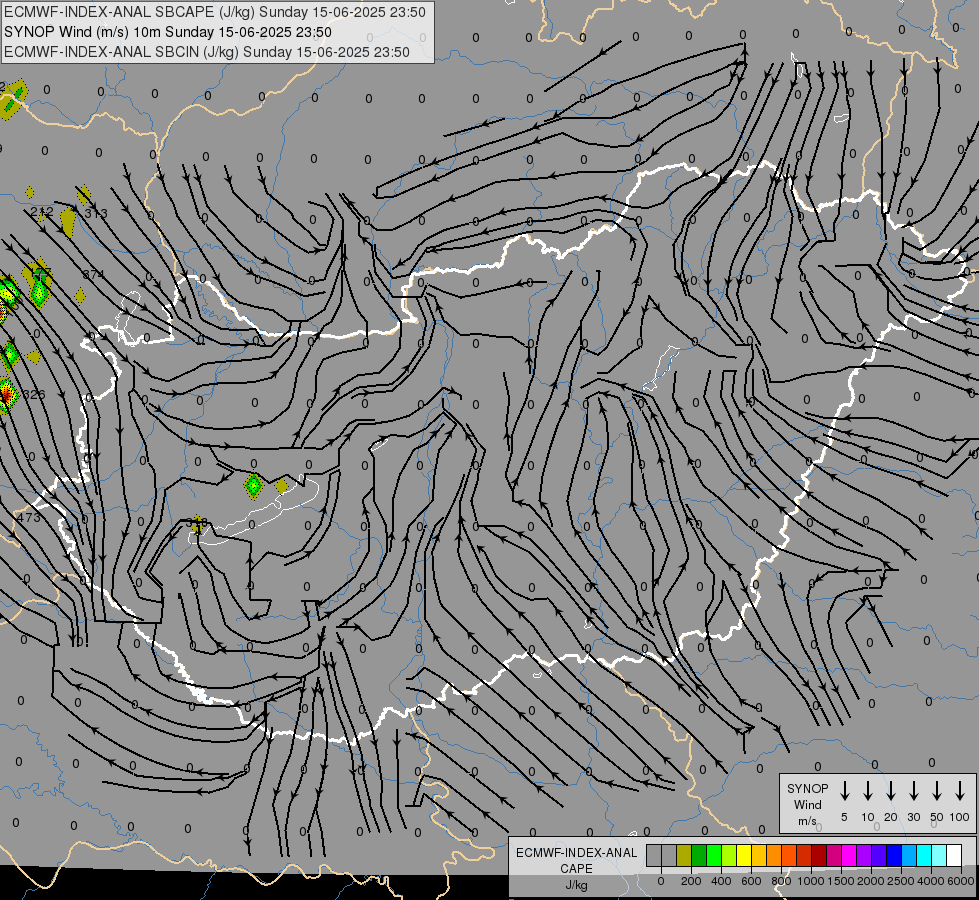This screenshot has height=900, width=979.
Task: Click the 473 CAPE value on map
Action: point(29,517)
